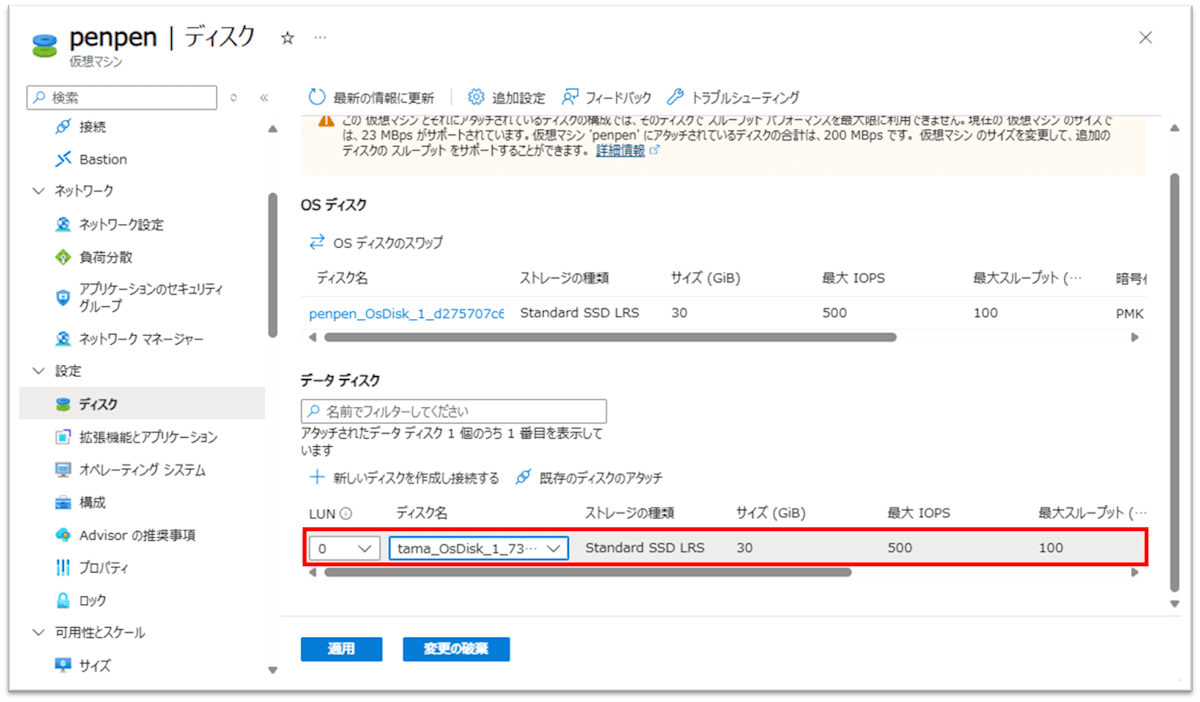Click the オペレーティング システム monitor icon
The height and width of the screenshot is (702, 1200).
pos(63,470)
